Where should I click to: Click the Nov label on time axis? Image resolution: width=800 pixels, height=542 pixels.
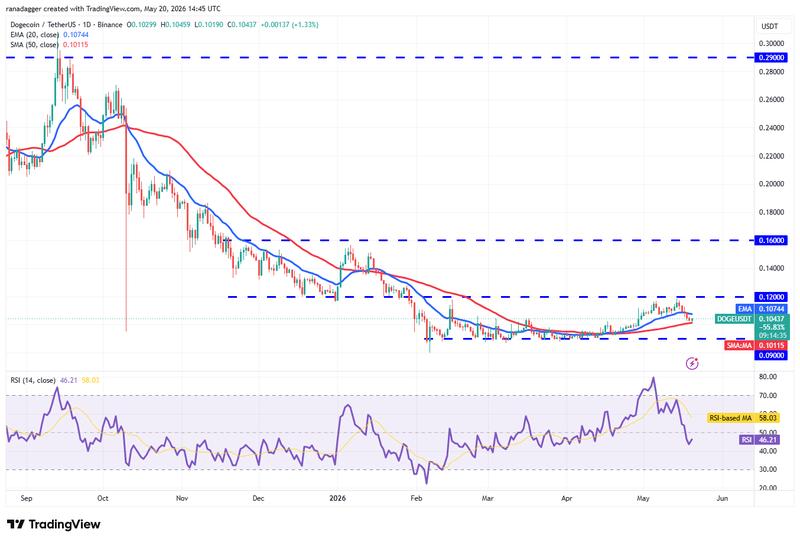pyautogui.click(x=182, y=498)
